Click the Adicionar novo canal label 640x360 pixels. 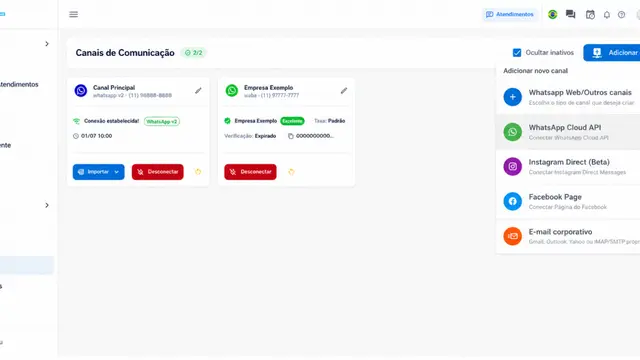coord(536,71)
